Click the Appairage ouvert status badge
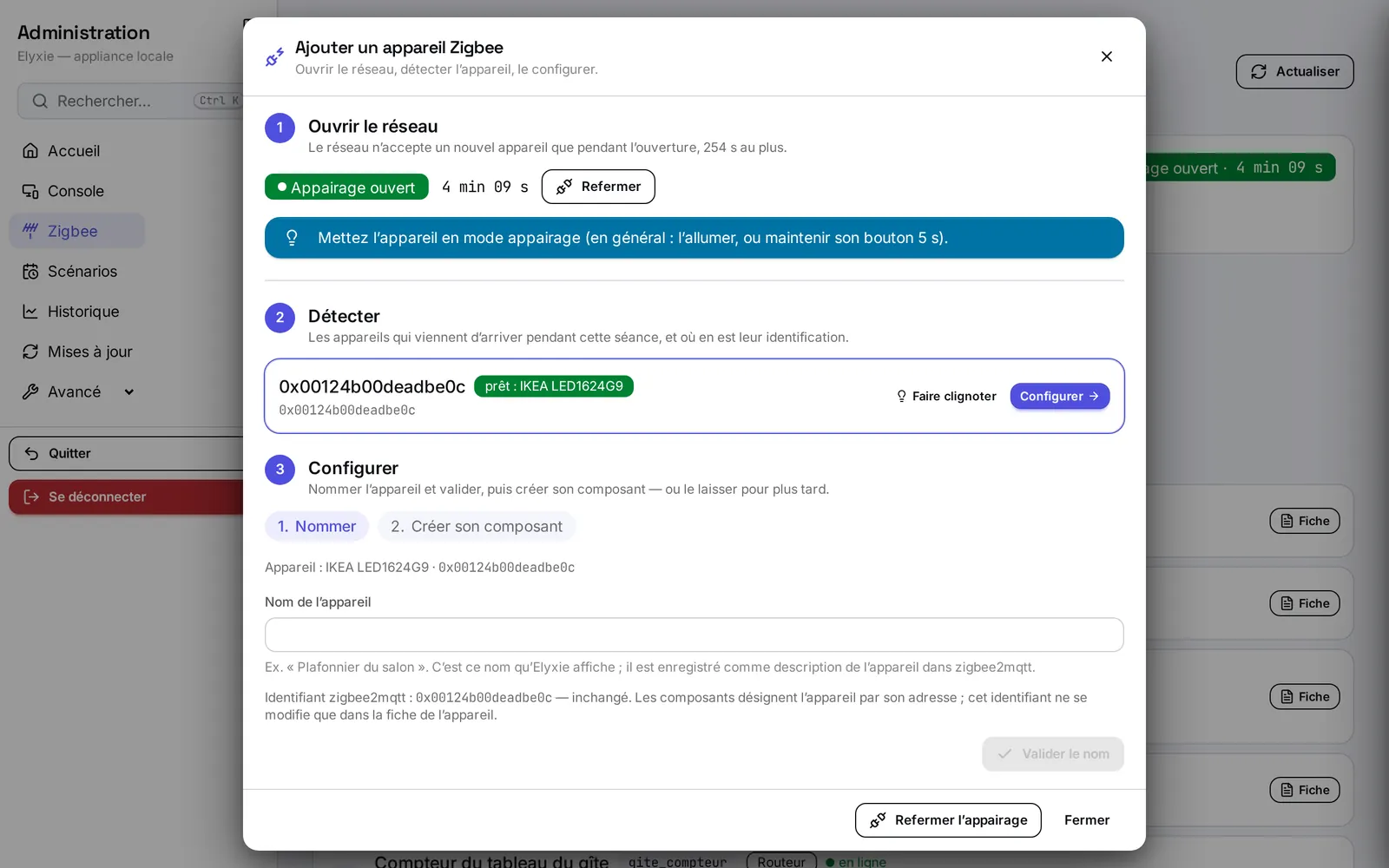The image size is (1389, 868). [346, 187]
